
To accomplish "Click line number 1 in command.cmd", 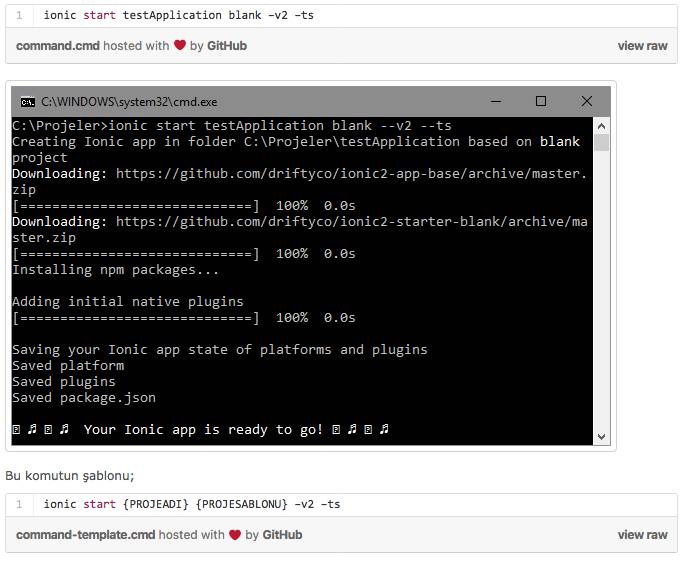I will point(19,15).
